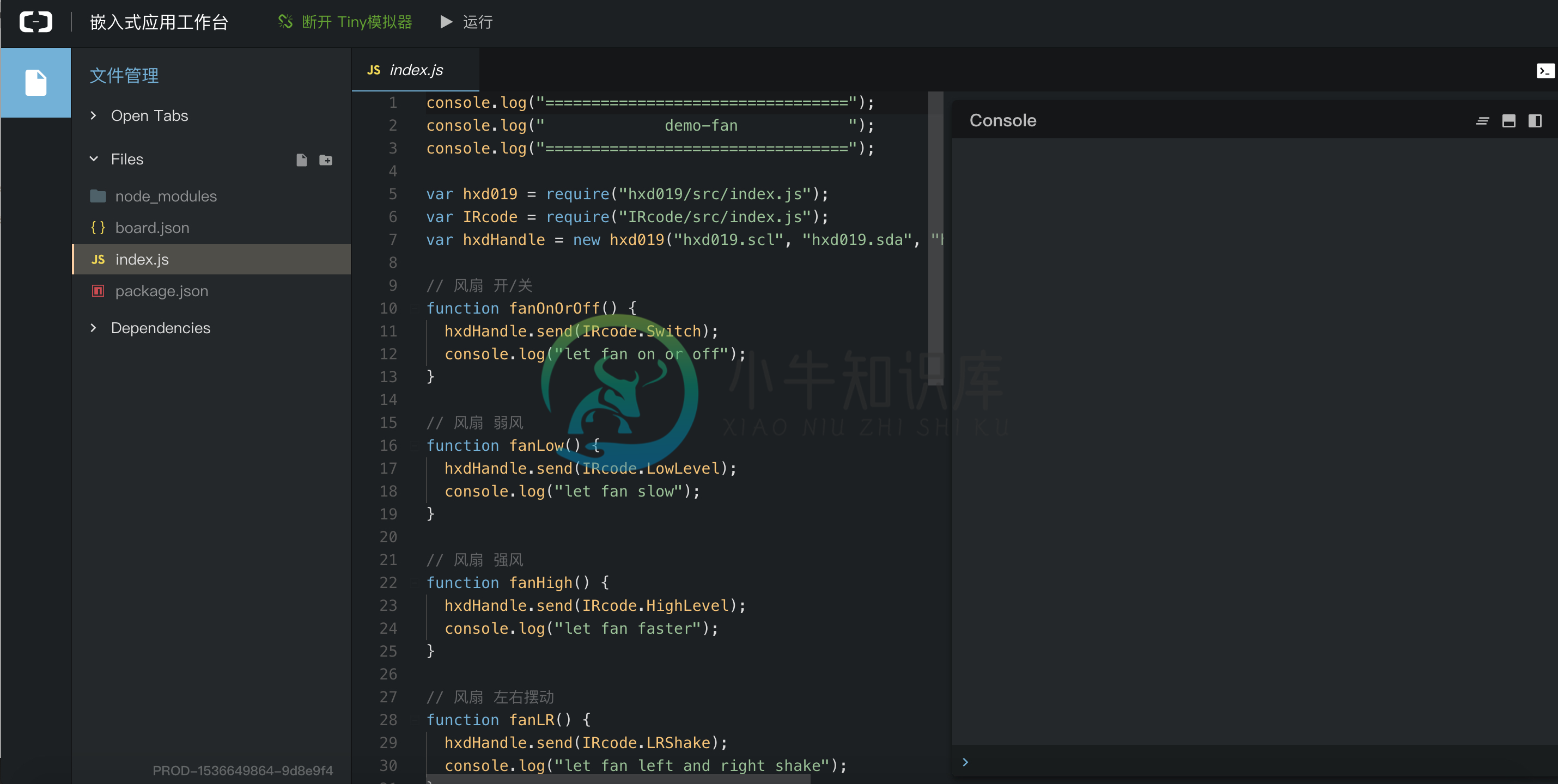Create a new folder in Files
1558x784 pixels.
coord(325,160)
